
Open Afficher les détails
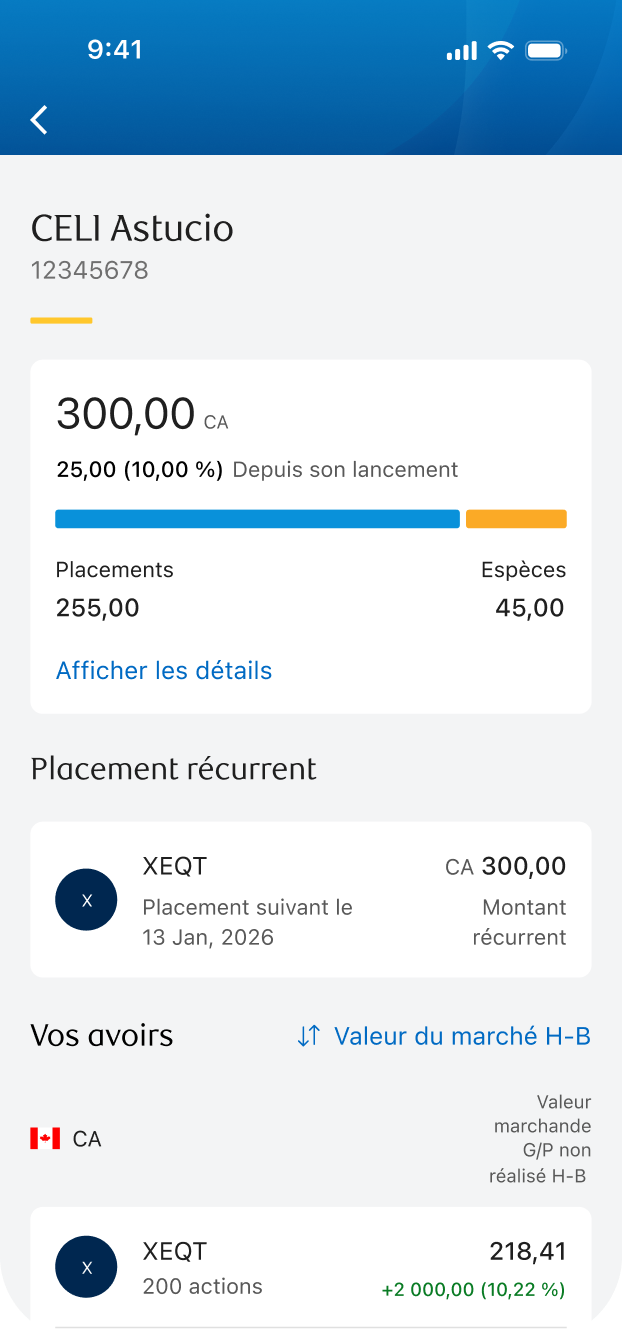click(x=163, y=670)
